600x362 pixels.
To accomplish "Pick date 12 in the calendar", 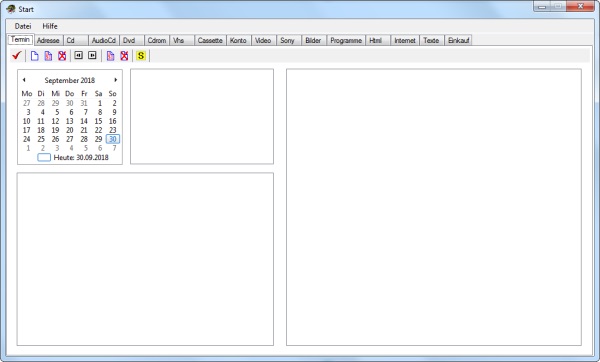I will [55, 121].
